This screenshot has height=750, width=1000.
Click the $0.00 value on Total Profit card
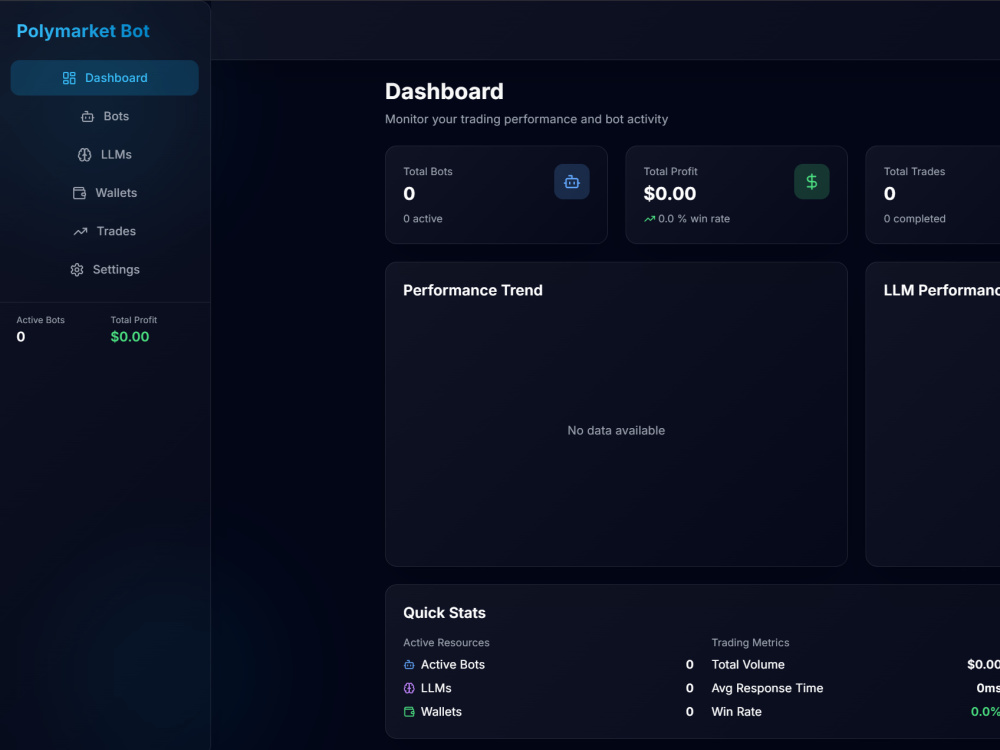pyautogui.click(x=670, y=193)
